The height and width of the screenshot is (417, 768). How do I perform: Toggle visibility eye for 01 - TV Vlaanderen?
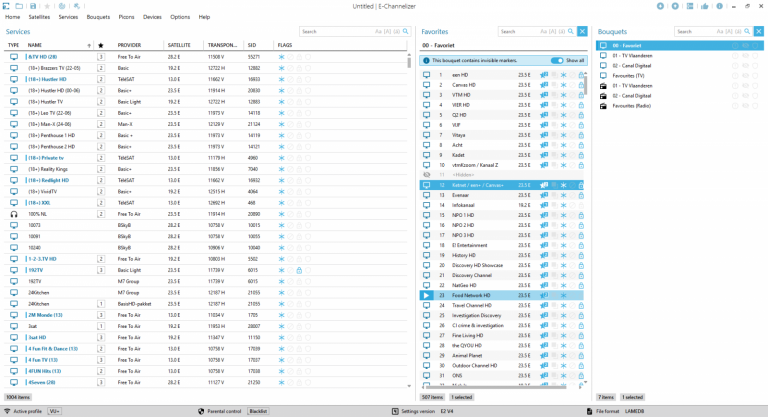coord(745,55)
